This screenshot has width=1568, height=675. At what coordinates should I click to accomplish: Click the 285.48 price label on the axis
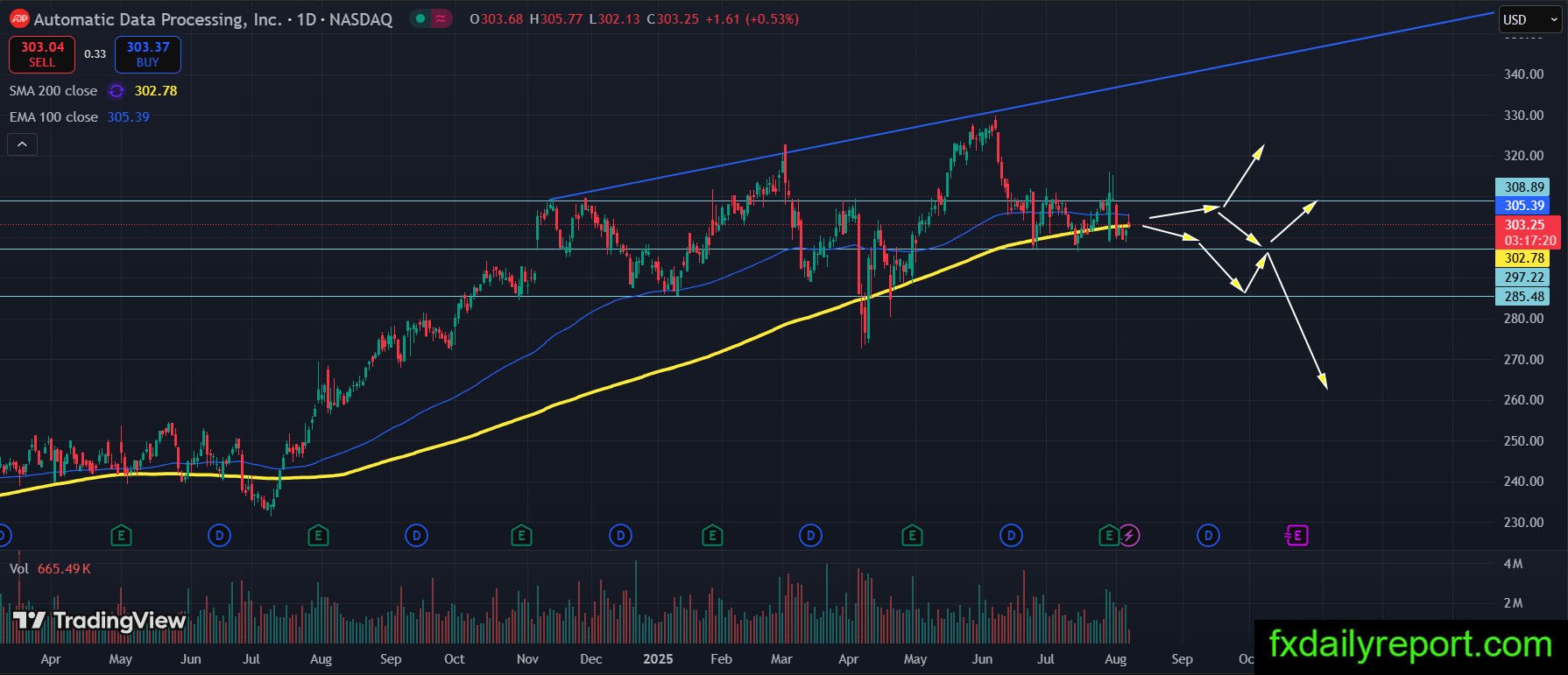(x=1524, y=297)
